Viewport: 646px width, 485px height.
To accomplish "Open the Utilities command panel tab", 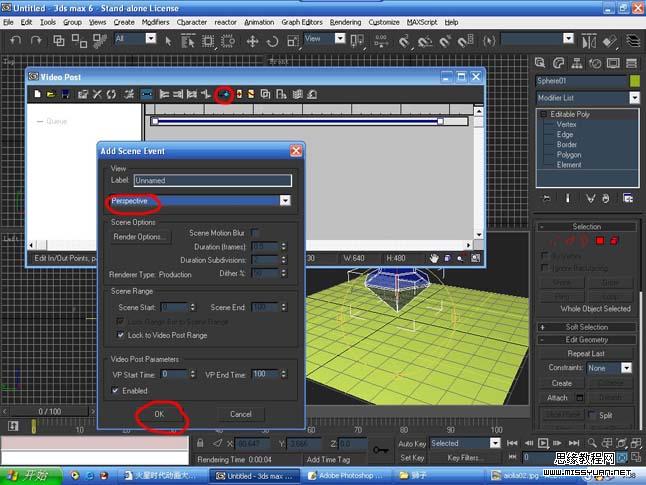I will pos(631,63).
